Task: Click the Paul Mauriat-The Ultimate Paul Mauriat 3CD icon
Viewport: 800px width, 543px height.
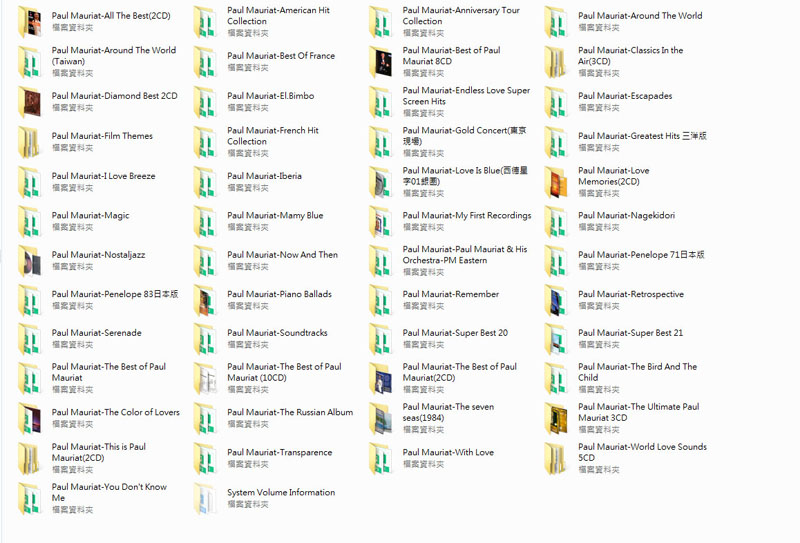Action: tap(557, 418)
